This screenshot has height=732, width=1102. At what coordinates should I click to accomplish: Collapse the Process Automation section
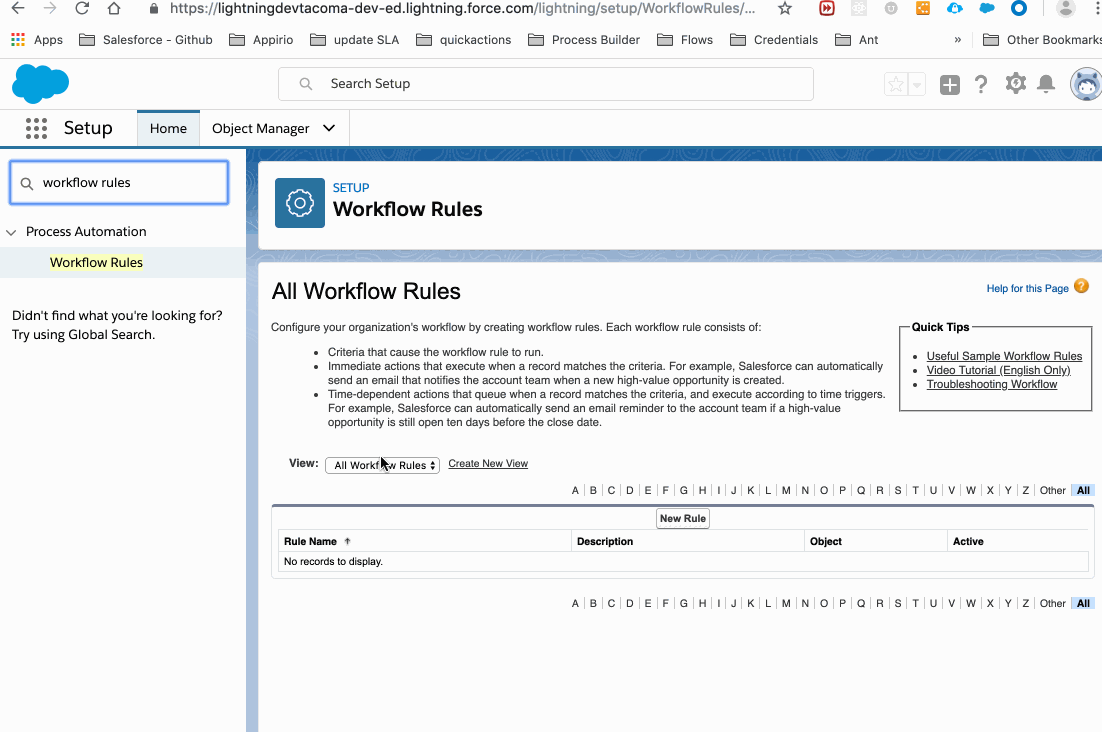point(11,233)
